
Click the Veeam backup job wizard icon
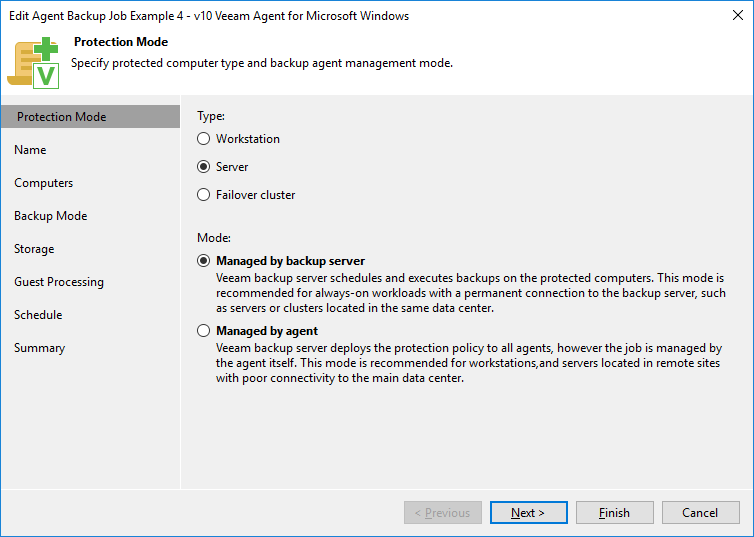33,62
